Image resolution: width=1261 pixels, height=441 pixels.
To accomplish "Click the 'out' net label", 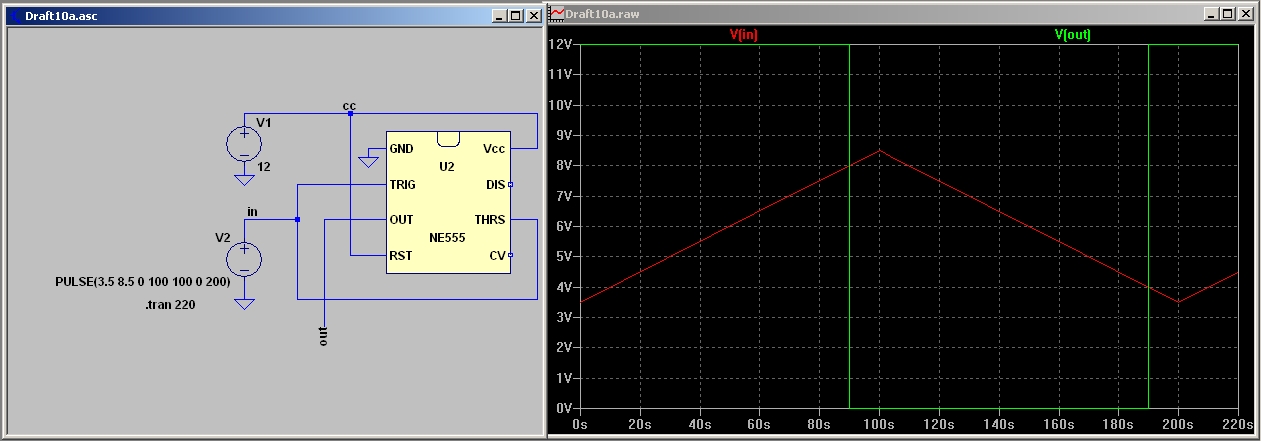I will pos(323,336).
